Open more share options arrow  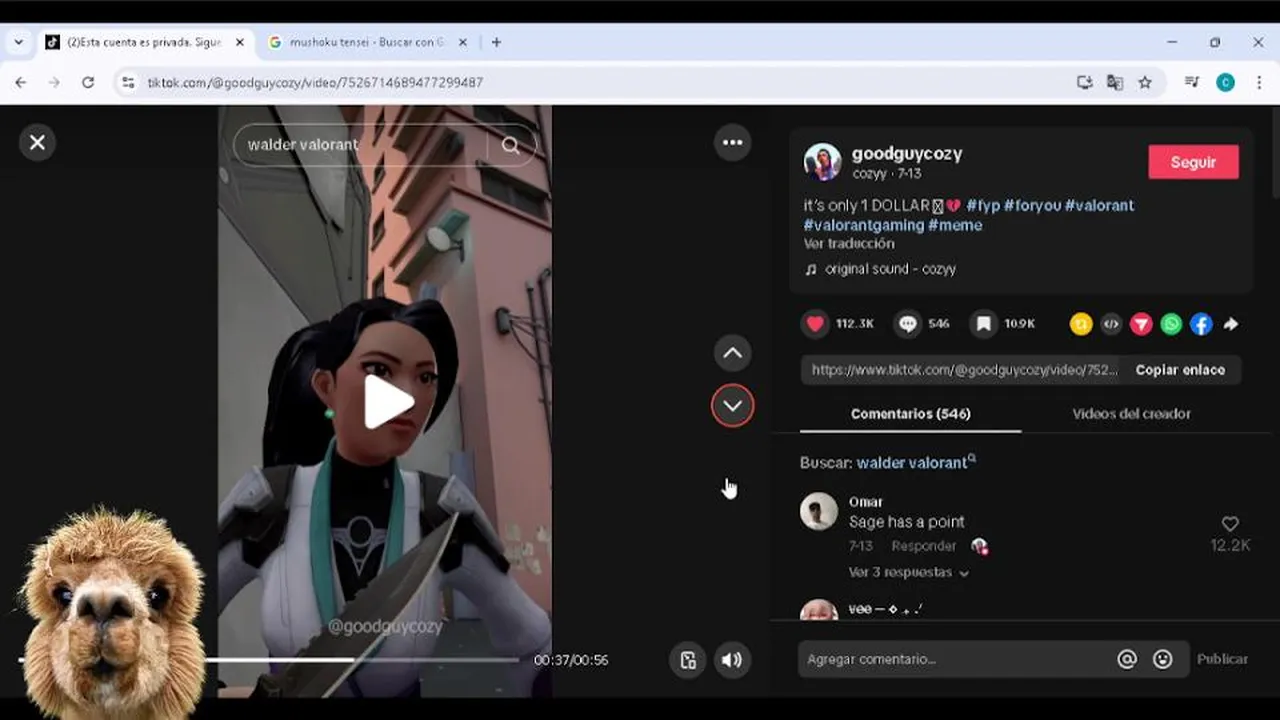(x=1231, y=324)
